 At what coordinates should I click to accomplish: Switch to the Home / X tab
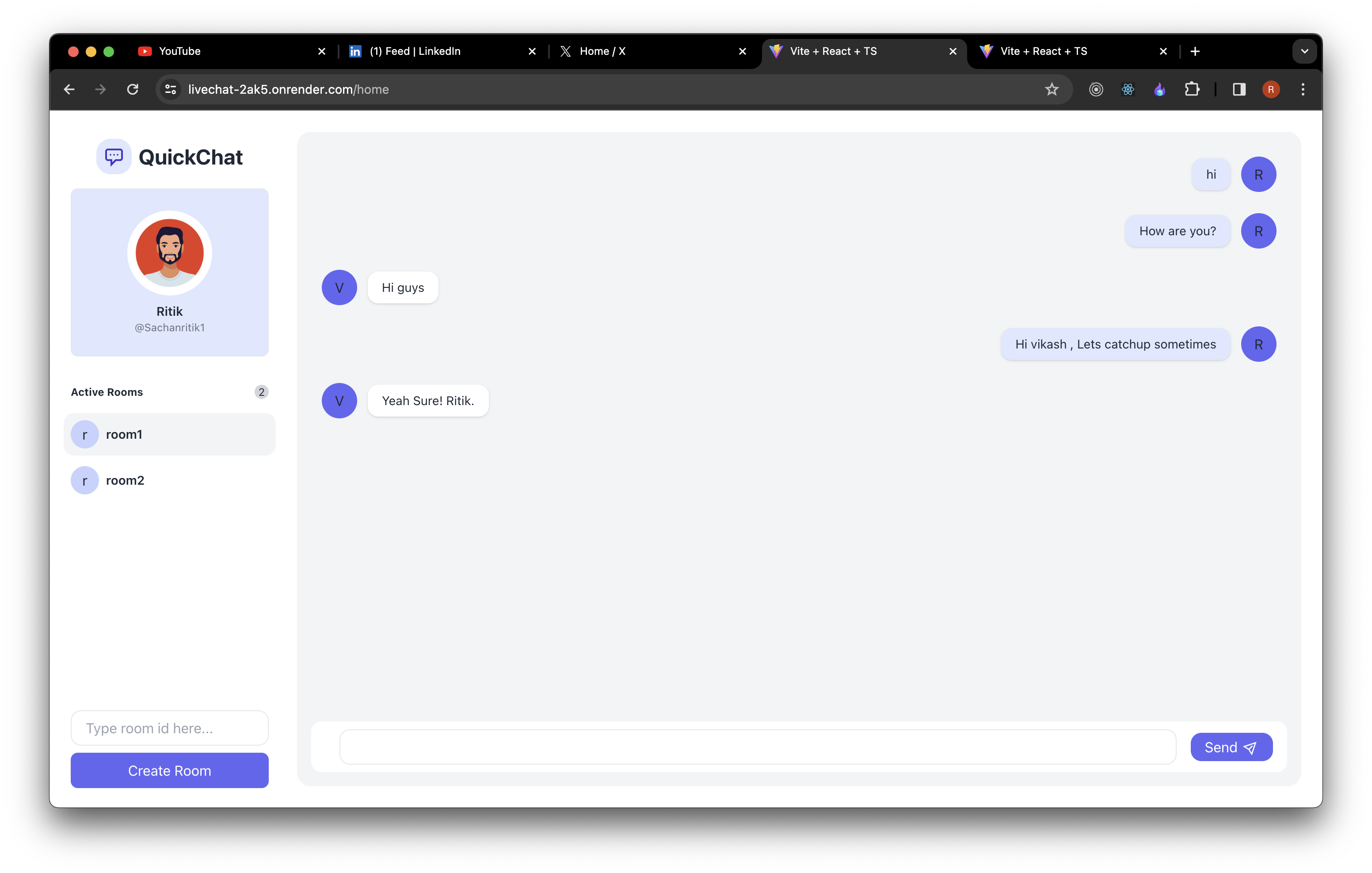tap(604, 51)
